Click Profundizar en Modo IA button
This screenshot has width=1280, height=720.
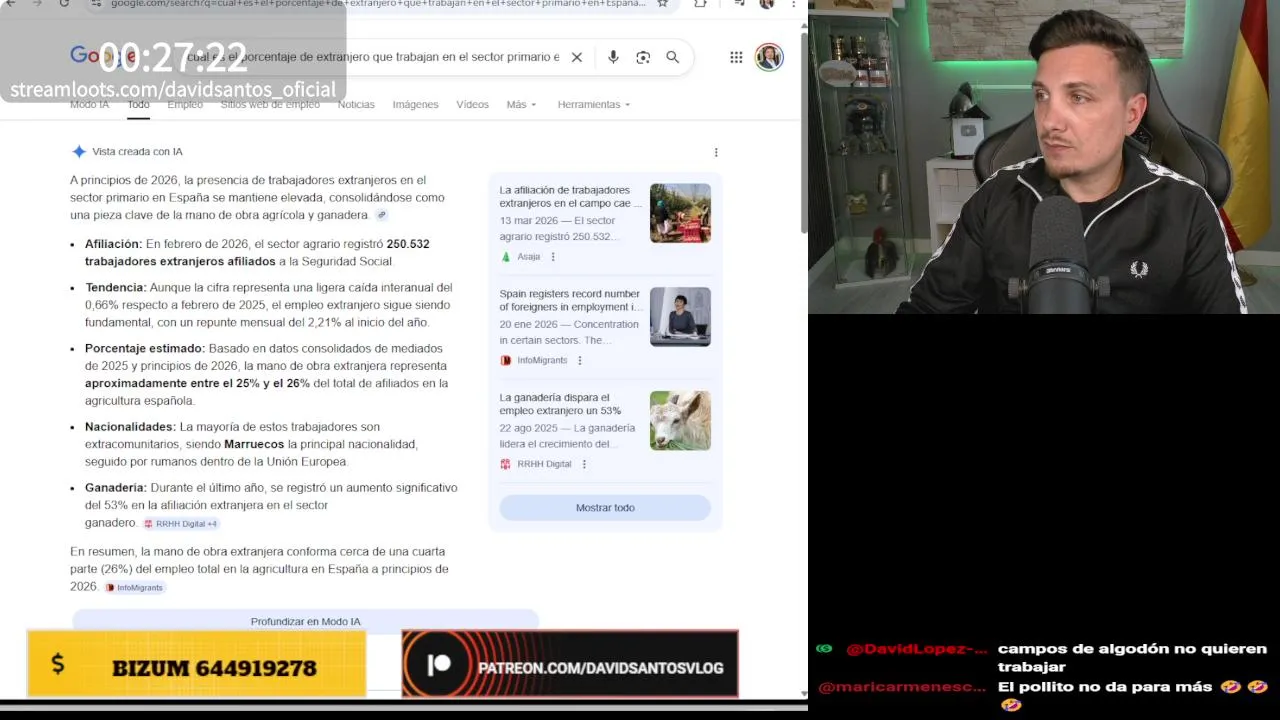tap(305, 621)
